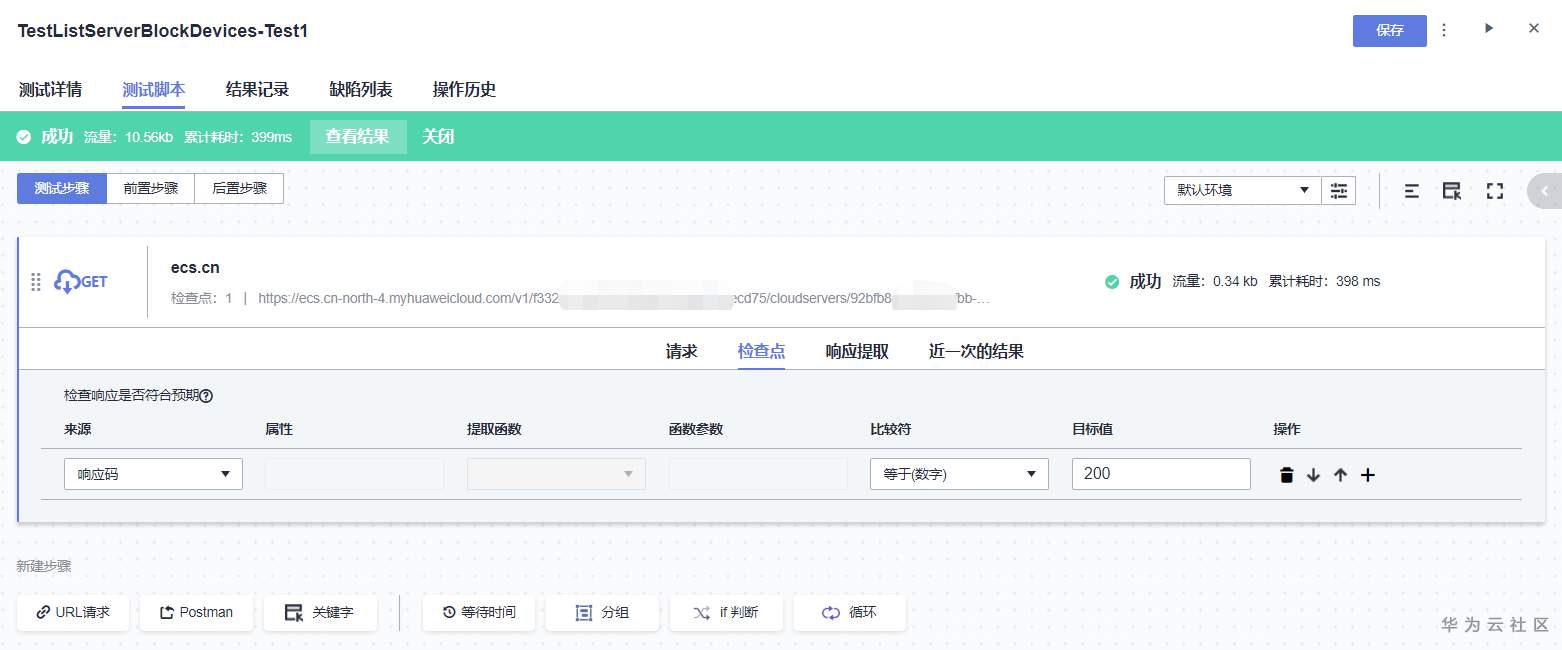Click the help icon beside 检查响应是否符合预期

tap(206, 396)
